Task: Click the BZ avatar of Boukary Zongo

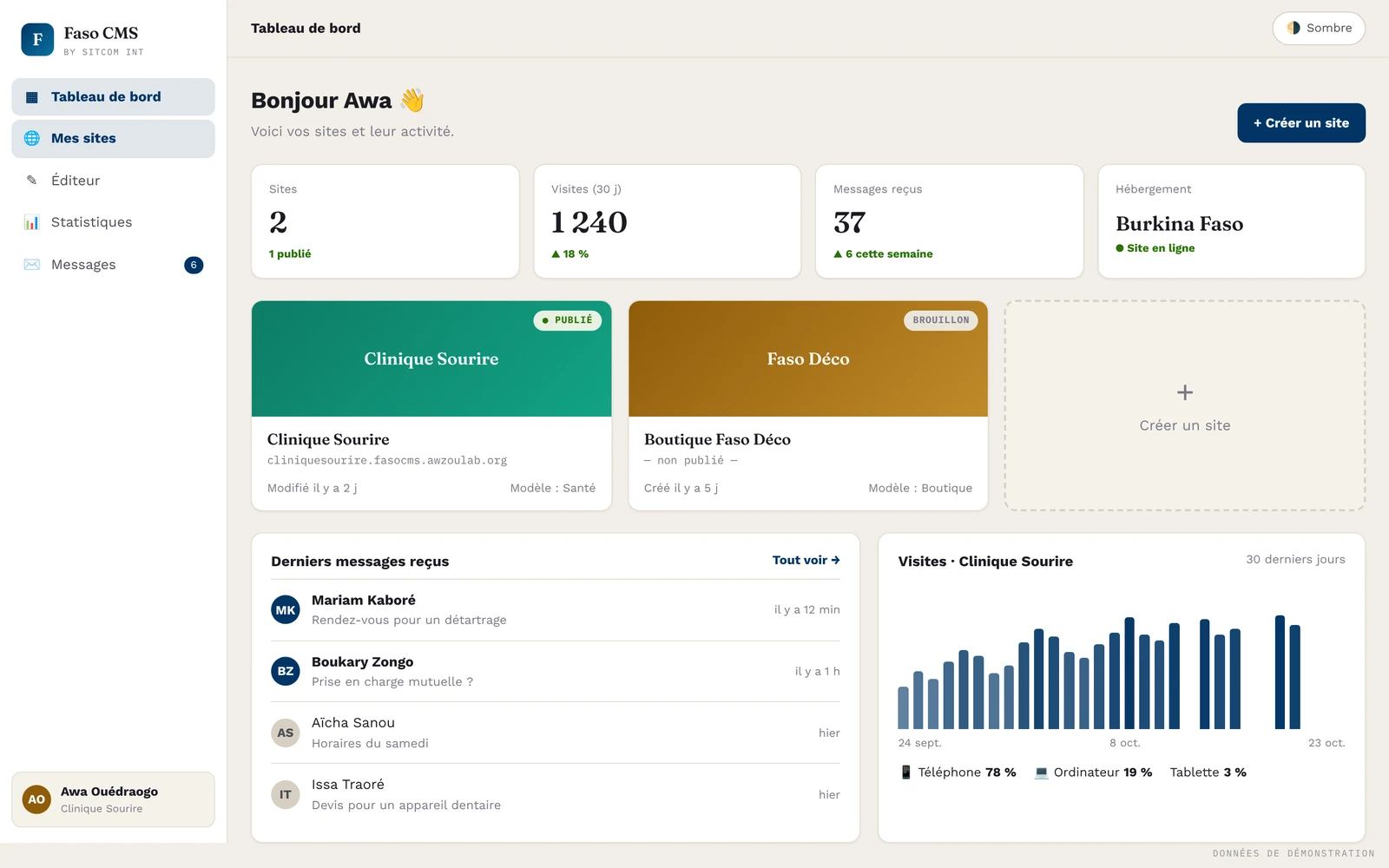Action: tap(286, 671)
